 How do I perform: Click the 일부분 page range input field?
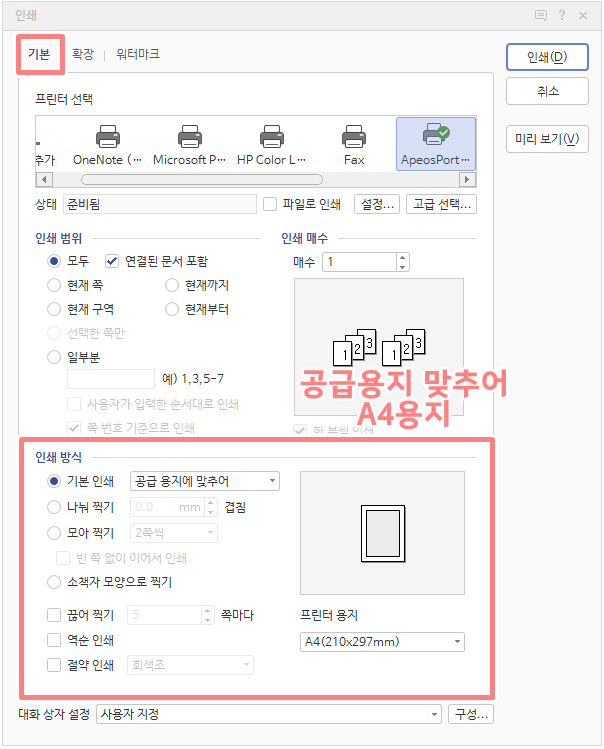point(111,379)
